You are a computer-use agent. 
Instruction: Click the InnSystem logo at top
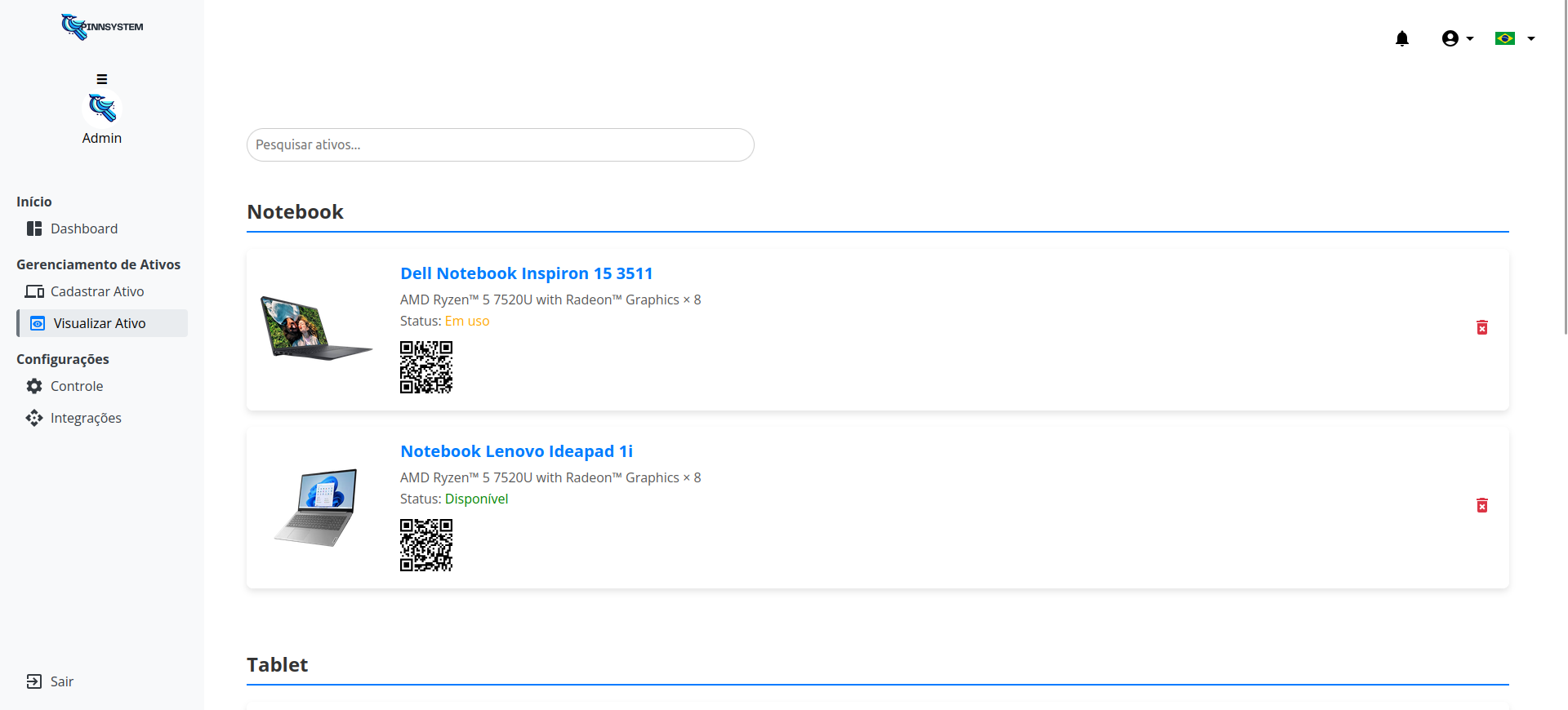tap(102, 27)
